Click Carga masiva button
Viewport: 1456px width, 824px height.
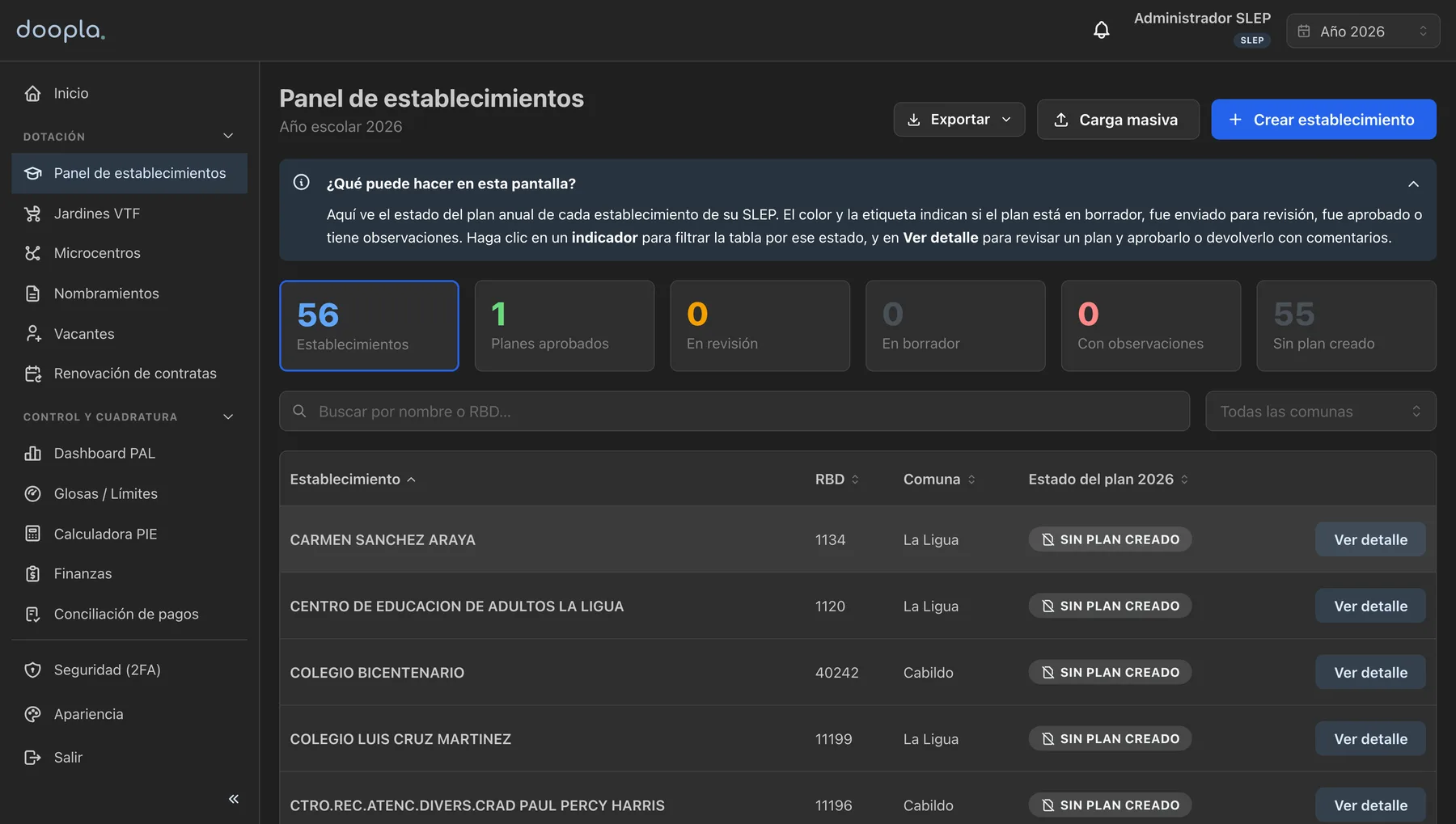tap(1118, 120)
